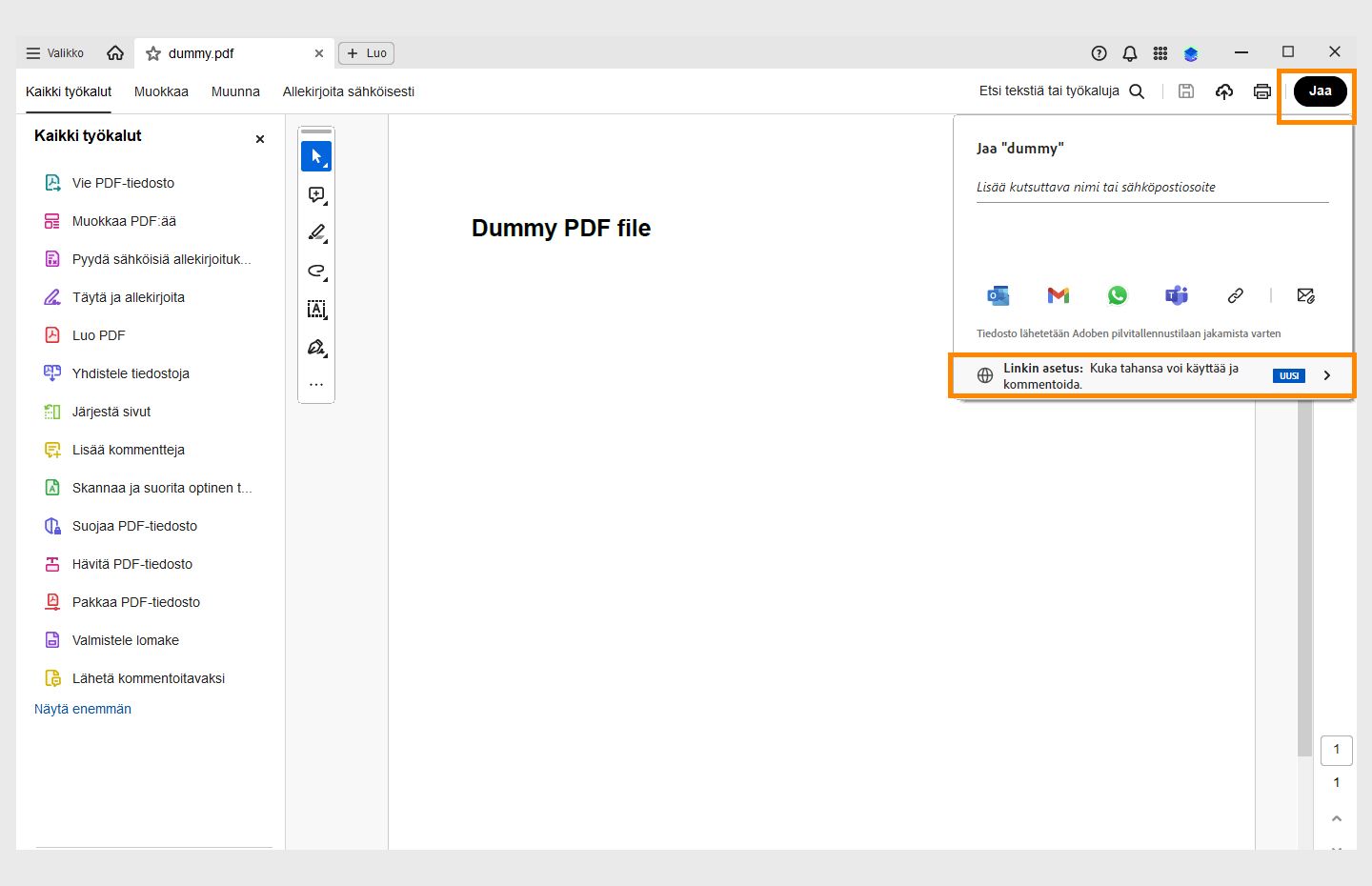The width and height of the screenshot is (1372, 886).
Task: Expand Linkin asetus chevron arrow
Action: click(x=1327, y=375)
